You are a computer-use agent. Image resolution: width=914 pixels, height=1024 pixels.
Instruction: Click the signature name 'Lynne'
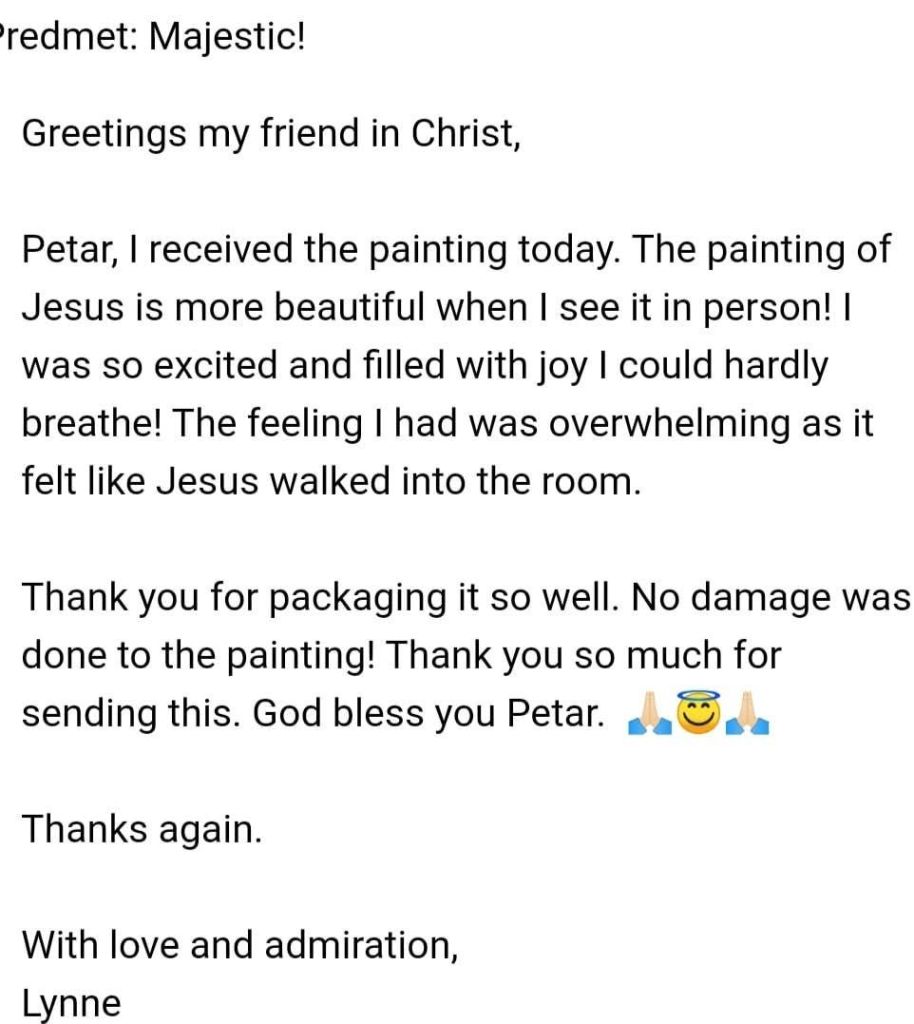(x=71, y=1002)
